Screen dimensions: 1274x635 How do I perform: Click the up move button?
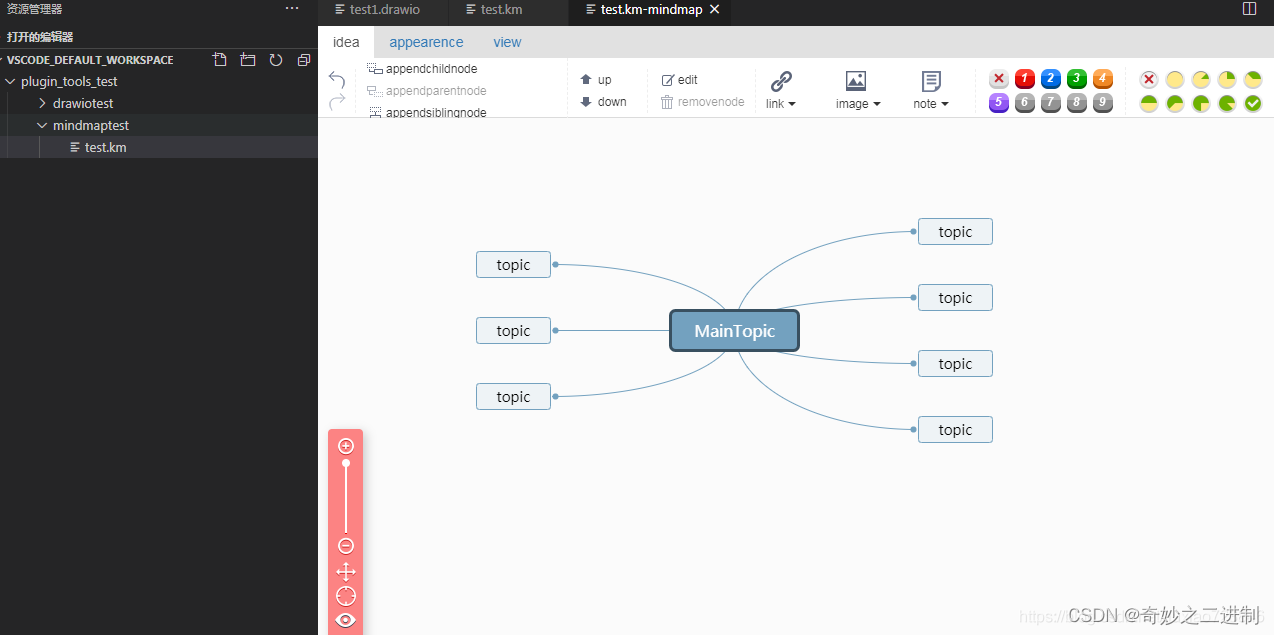(x=603, y=77)
